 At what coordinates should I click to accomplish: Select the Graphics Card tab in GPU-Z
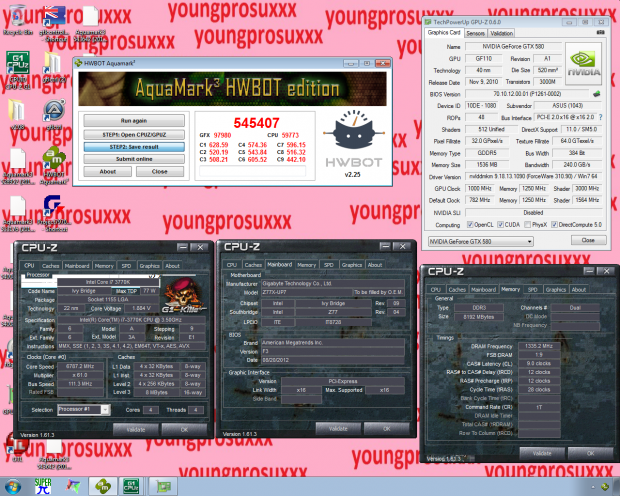point(444,32)
